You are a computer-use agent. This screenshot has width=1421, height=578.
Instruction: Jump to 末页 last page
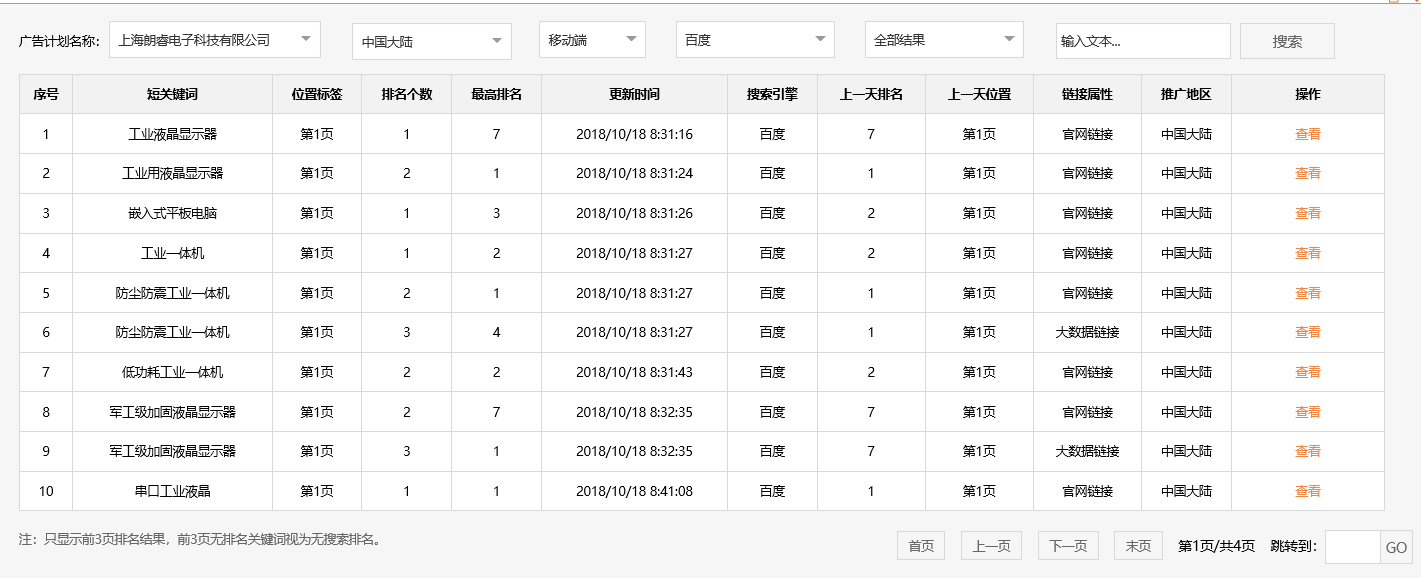coord(1139,545)
